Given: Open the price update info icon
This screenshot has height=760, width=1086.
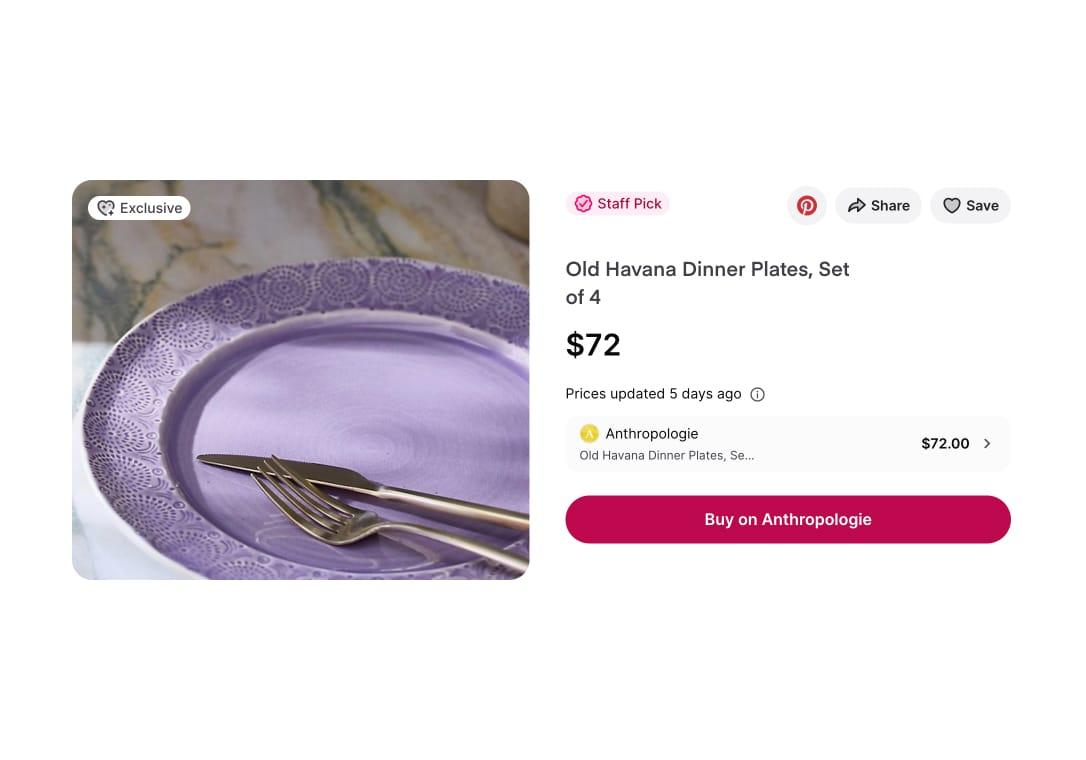Looking at the screenshot, I should pyautogui.click(x=757, y=394).
